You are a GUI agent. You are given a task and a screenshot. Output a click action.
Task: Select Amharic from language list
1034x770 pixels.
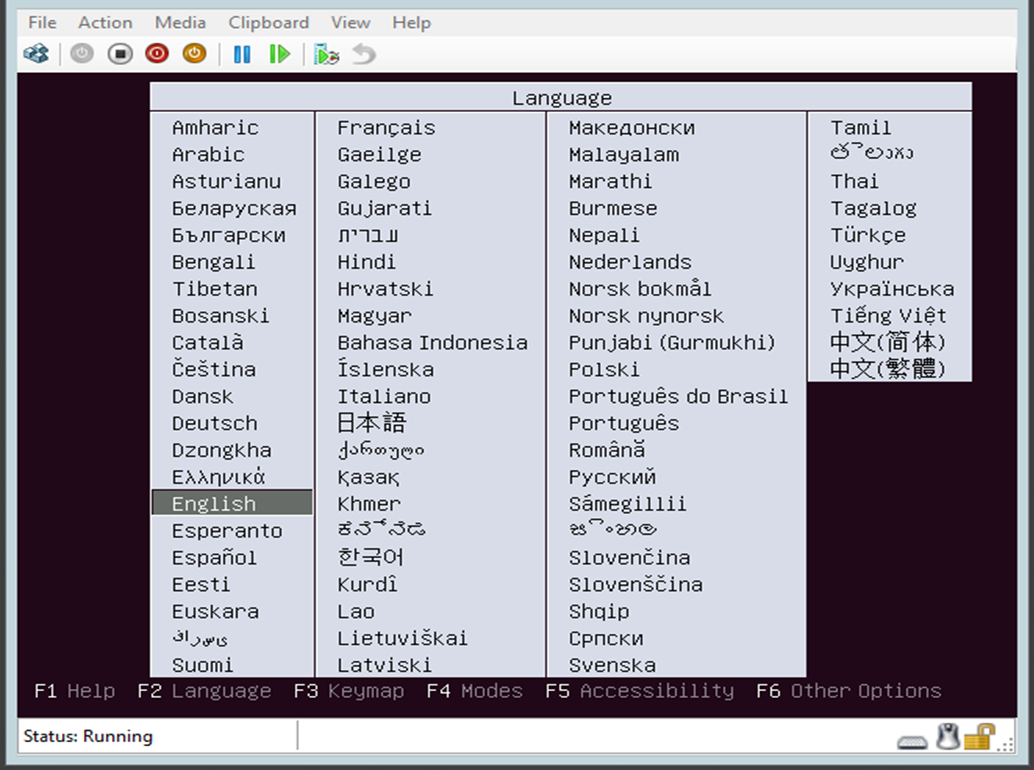click(215, 127)
